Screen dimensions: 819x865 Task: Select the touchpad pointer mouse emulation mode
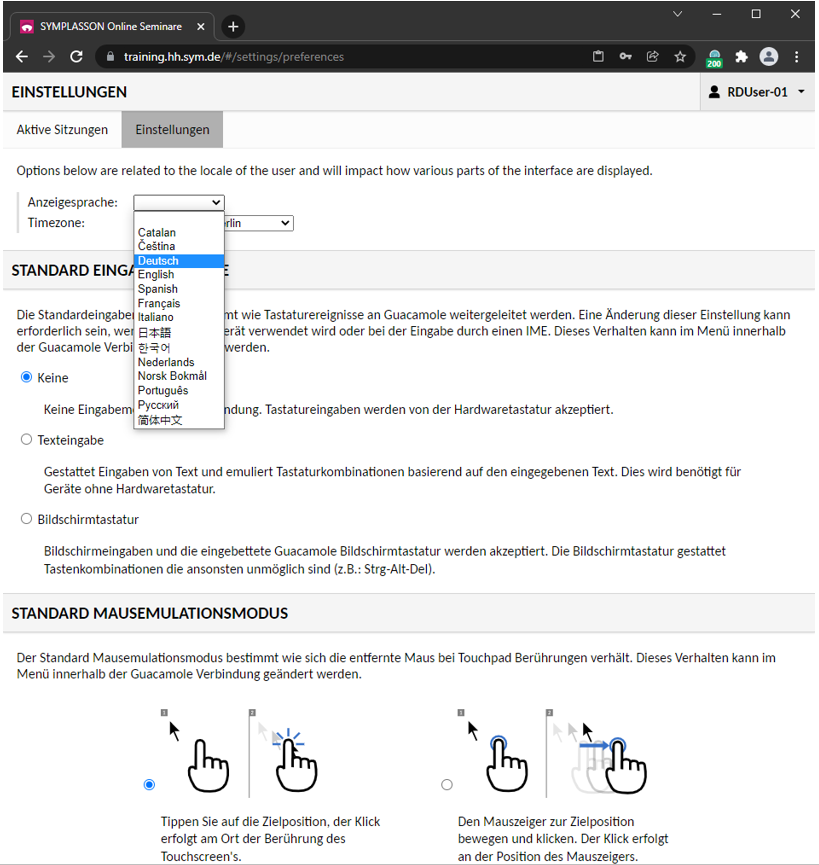coord(447,784)
